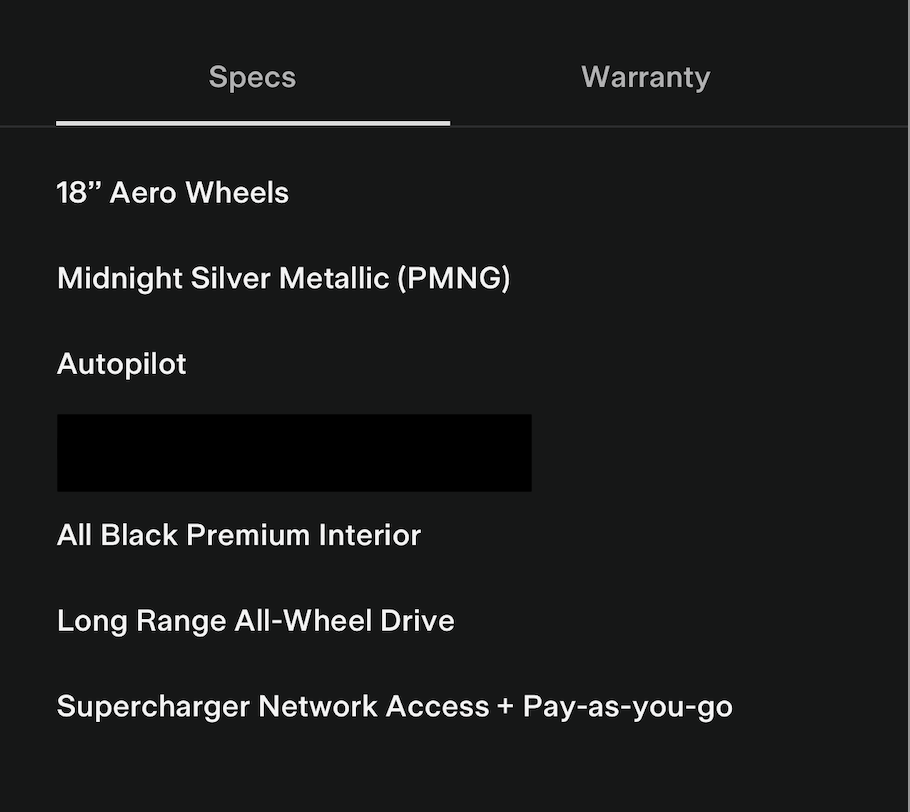Click the word Wheels in first spec

[x=237, y=192]
